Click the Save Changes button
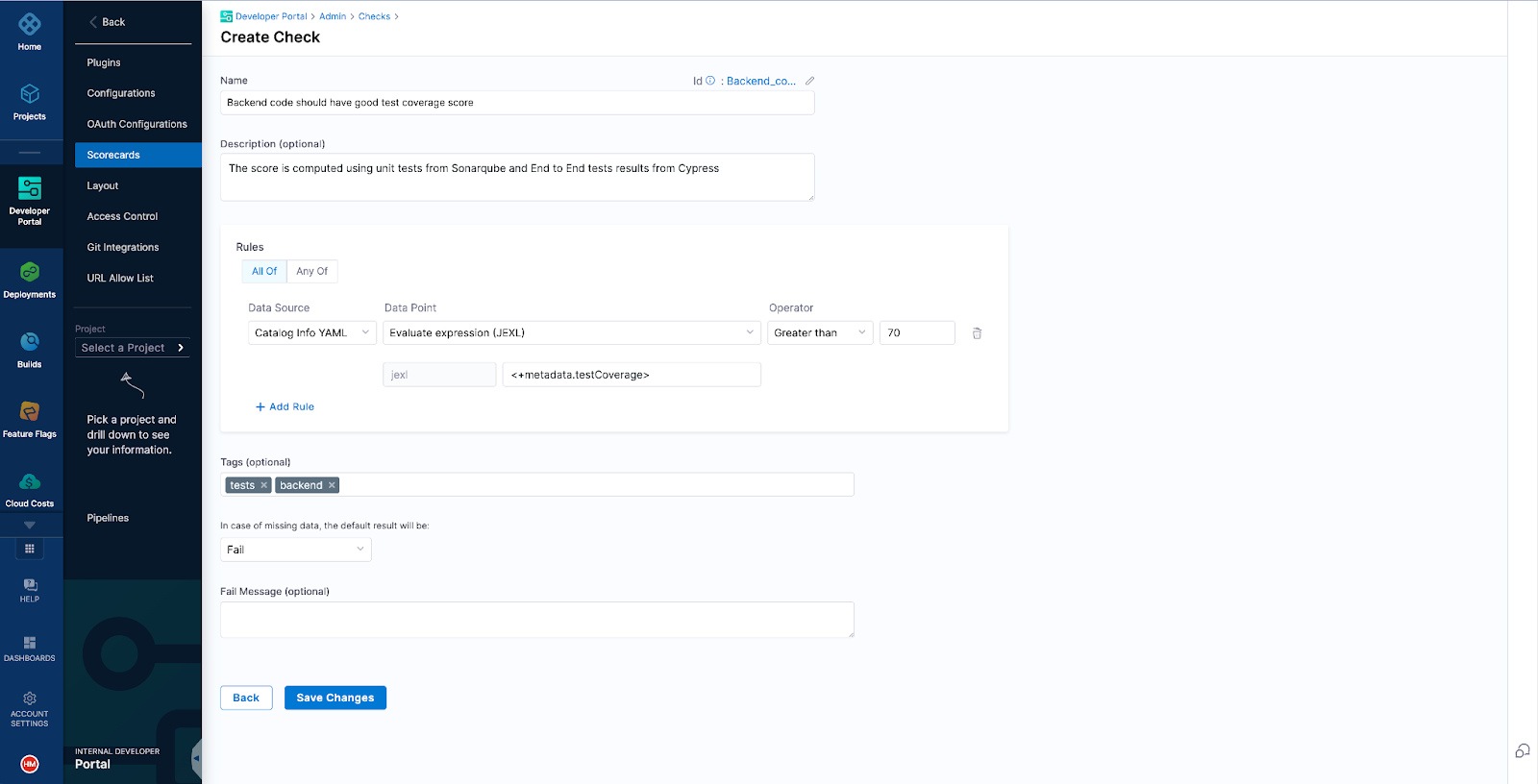The height and width of the screenshot is (784, 1538). [x=335, y=698]
